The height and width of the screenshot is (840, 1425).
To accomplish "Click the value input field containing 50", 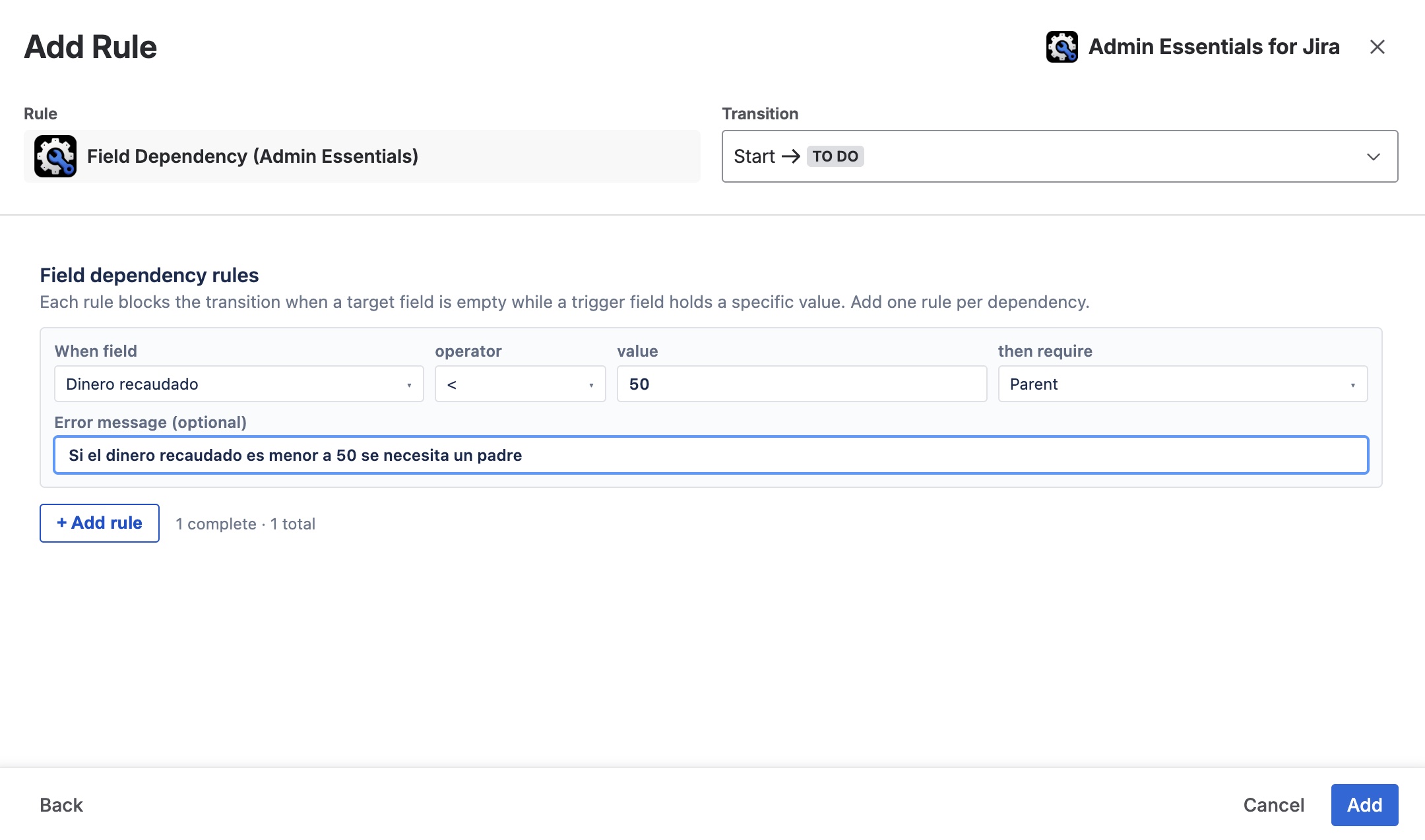I will 802,384.
